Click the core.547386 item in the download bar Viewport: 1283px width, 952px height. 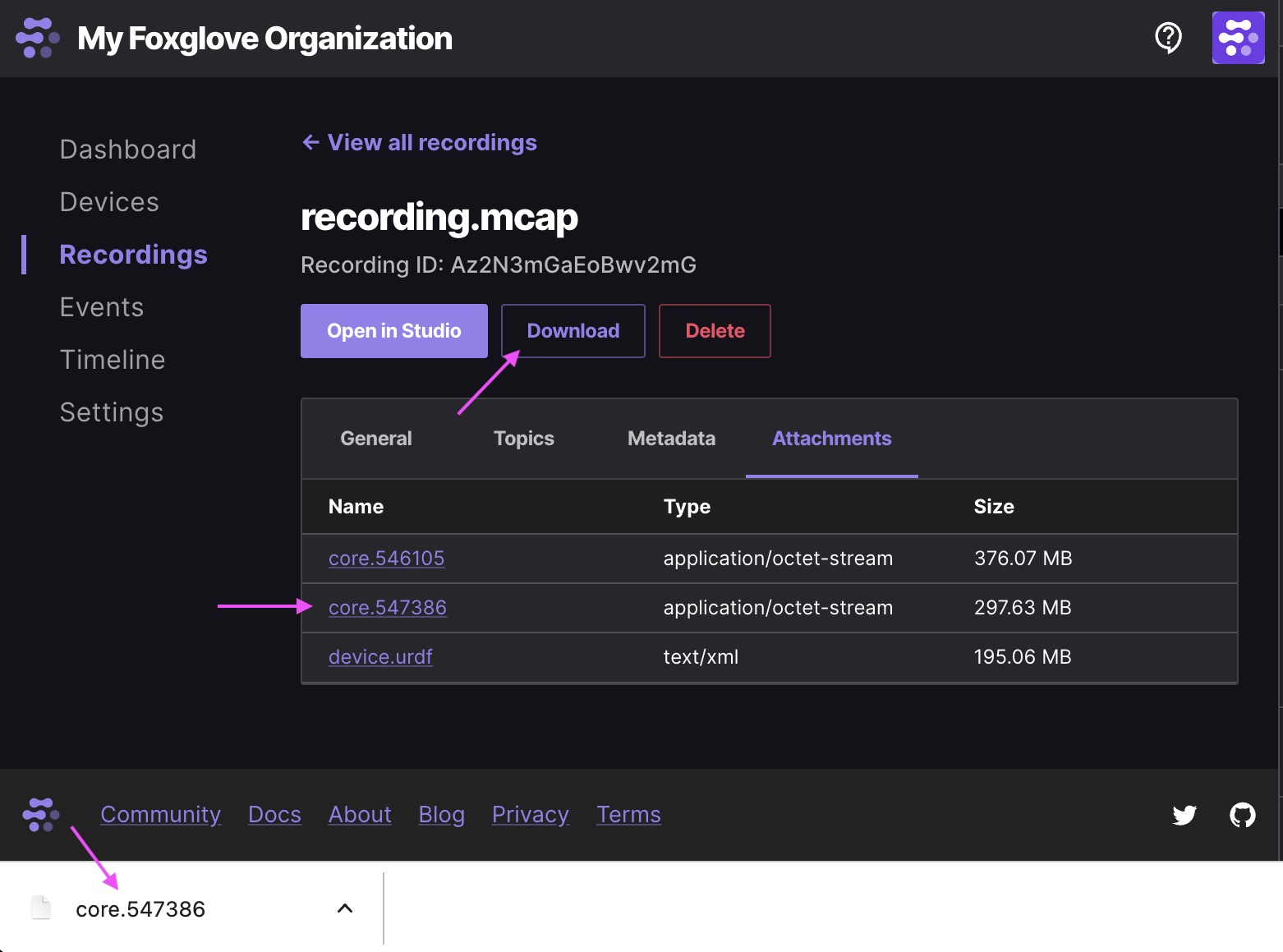(140, 908)
